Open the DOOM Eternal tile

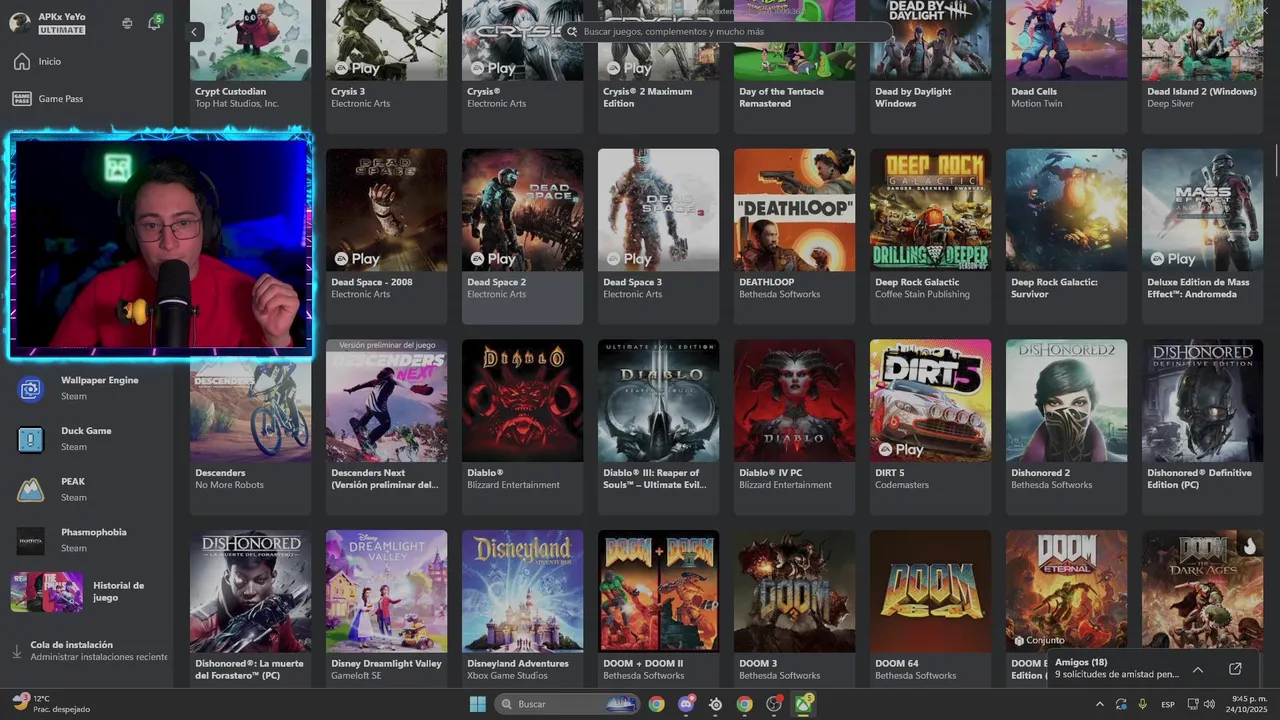(1066, 590)
